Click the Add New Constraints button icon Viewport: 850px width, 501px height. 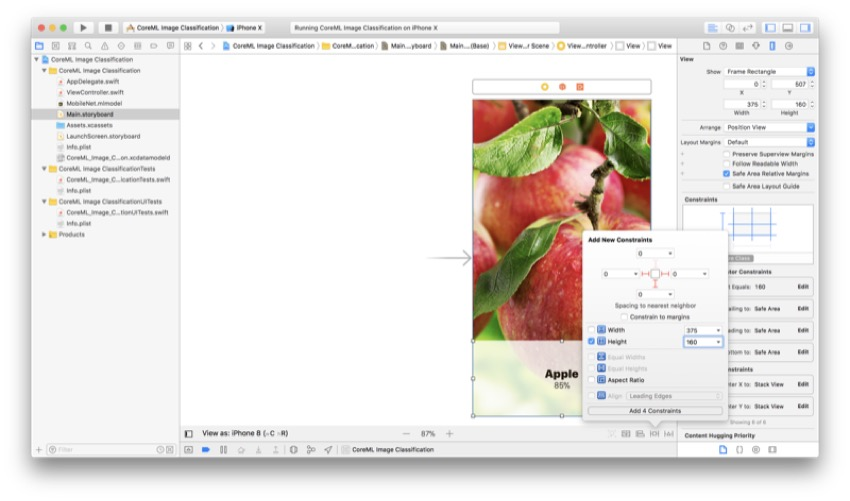click(x=654, y=434)
